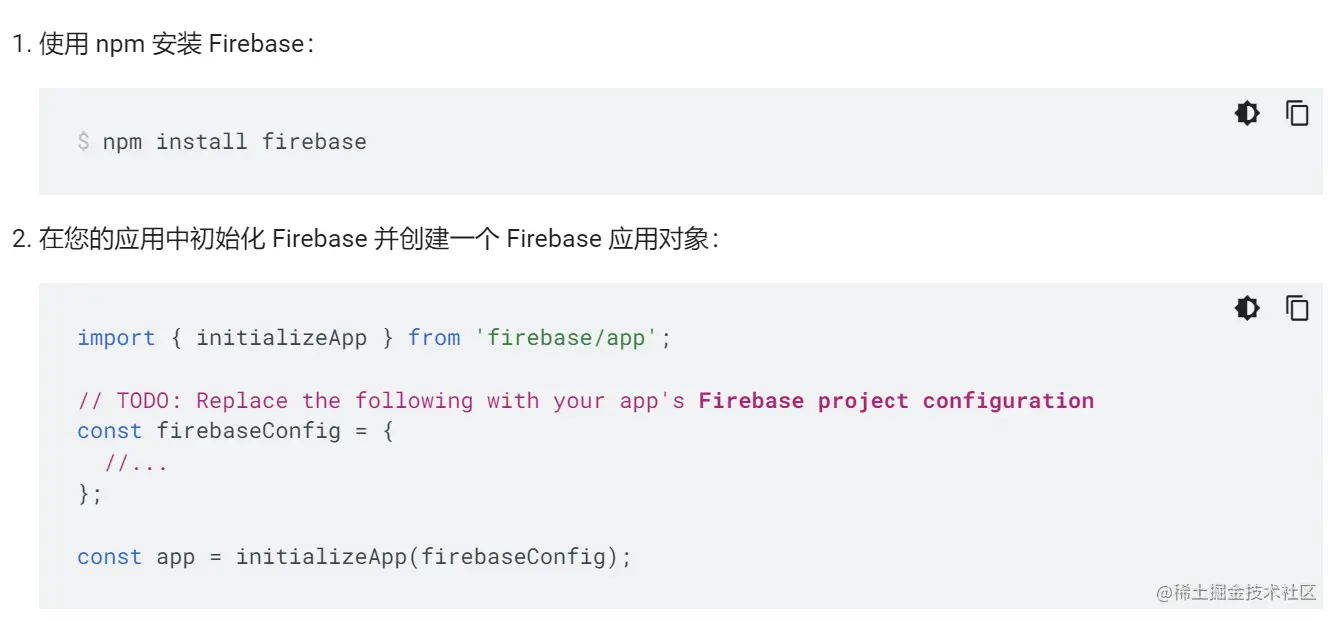This screenshot has width=1335, height=621.
Task: Click 'initializeApp' inside the import braces
Action: (x=281, y=338)
